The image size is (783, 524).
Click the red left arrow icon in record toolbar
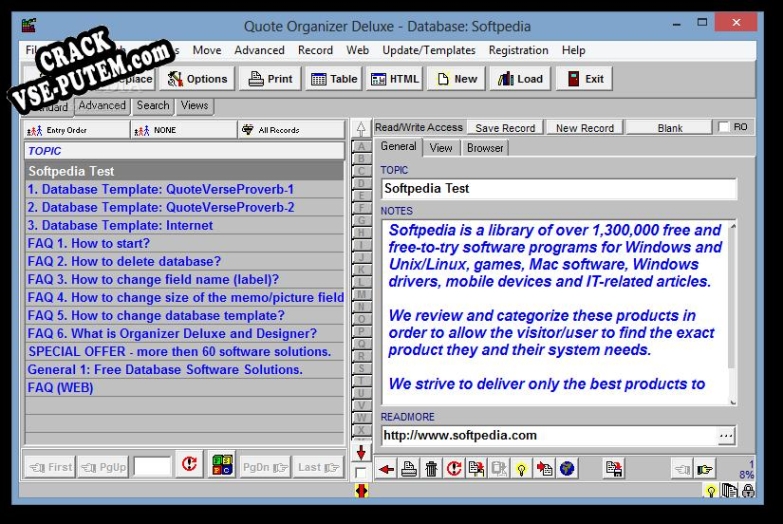[x=386, y=469]
